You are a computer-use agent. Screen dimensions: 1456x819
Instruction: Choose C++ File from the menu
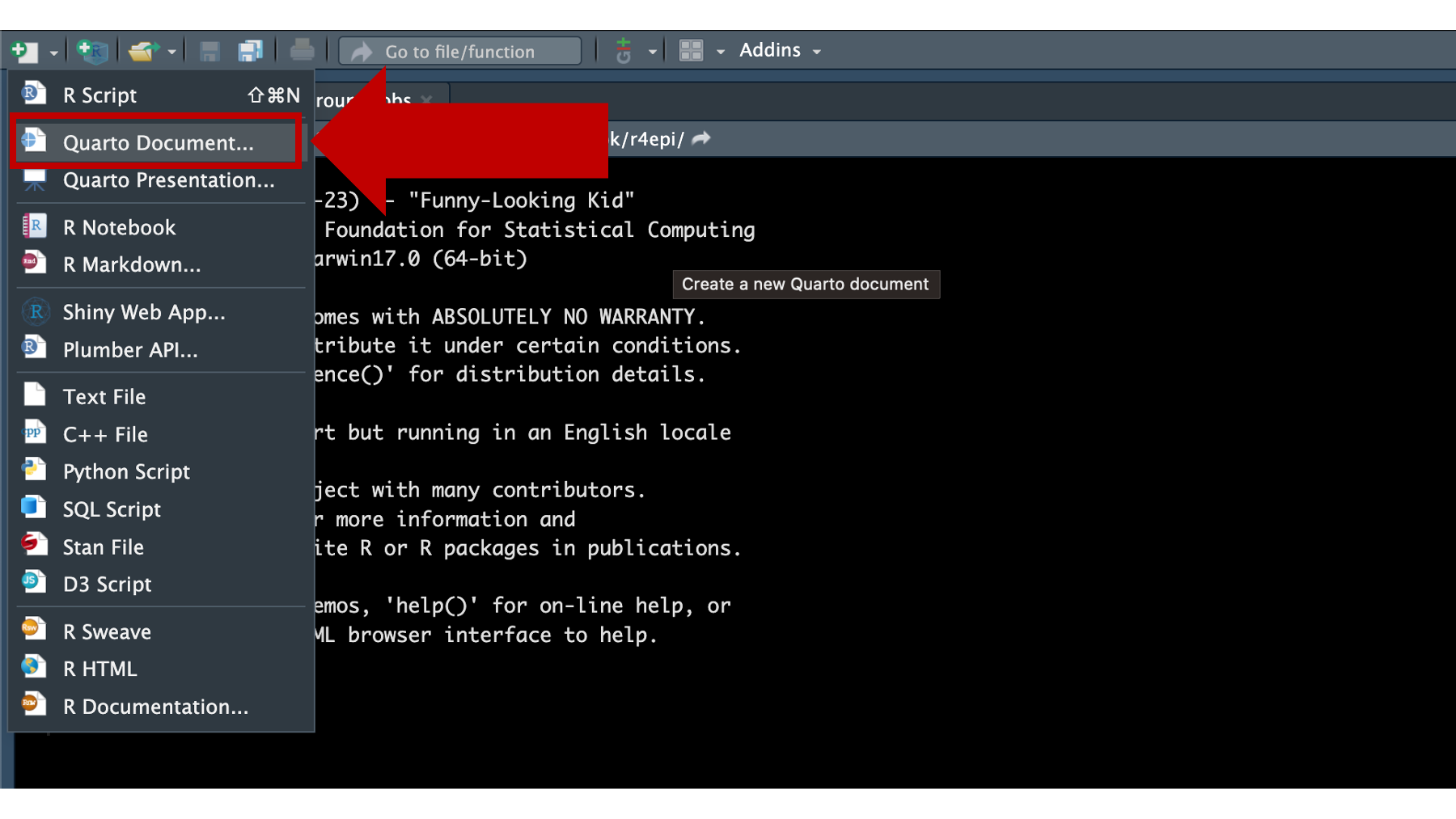pyautogui.click(x=161, y=435)
